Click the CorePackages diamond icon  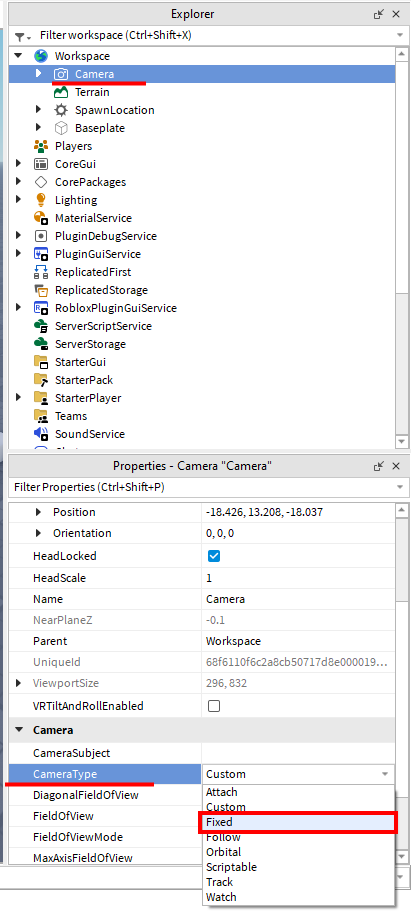[x=41, y=182]
